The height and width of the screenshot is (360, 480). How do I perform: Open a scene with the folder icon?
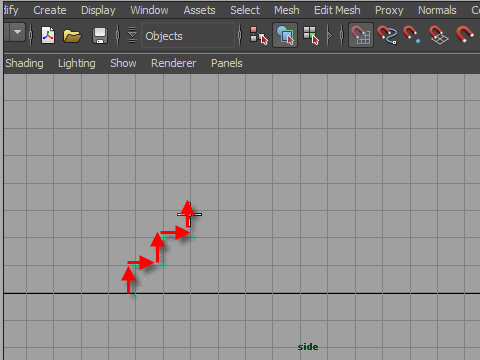click(x=72, y=36)
